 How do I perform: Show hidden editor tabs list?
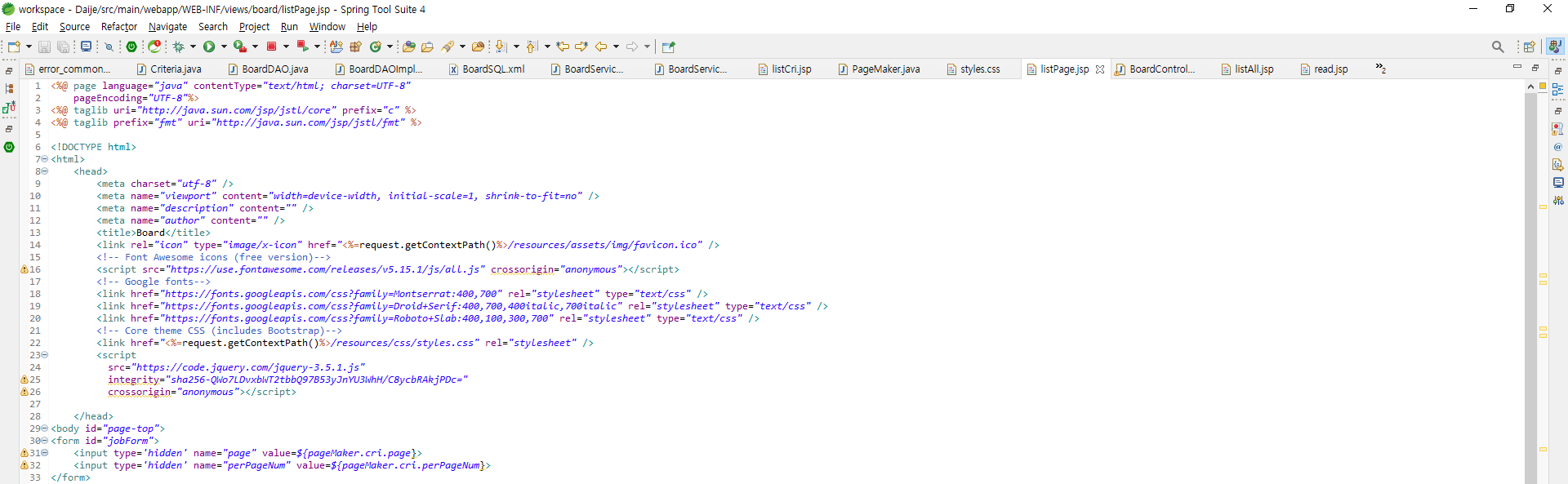coord(1380,69)
